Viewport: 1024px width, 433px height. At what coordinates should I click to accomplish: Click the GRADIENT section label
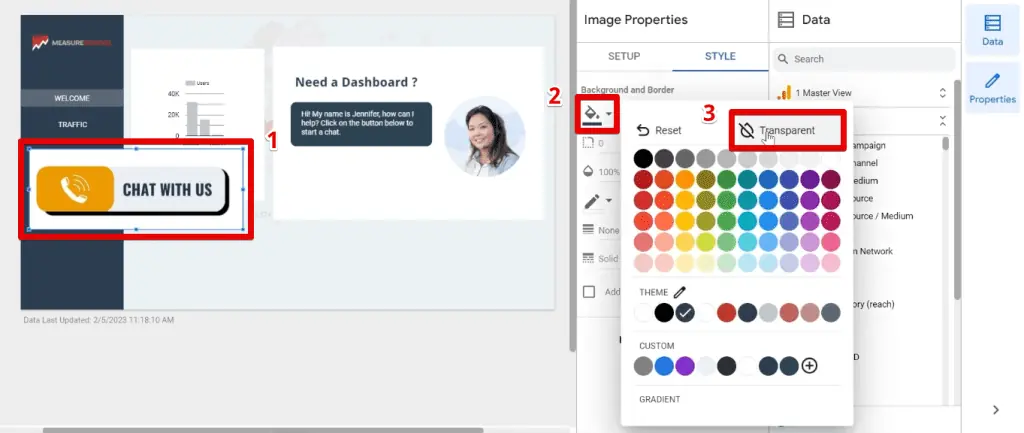click(660, 399)
